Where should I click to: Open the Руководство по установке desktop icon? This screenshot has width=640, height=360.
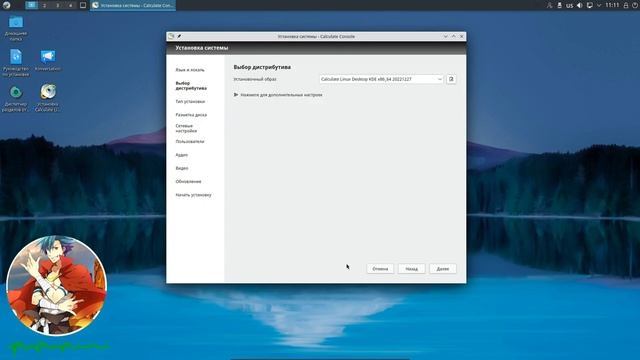tap(16, 63)
